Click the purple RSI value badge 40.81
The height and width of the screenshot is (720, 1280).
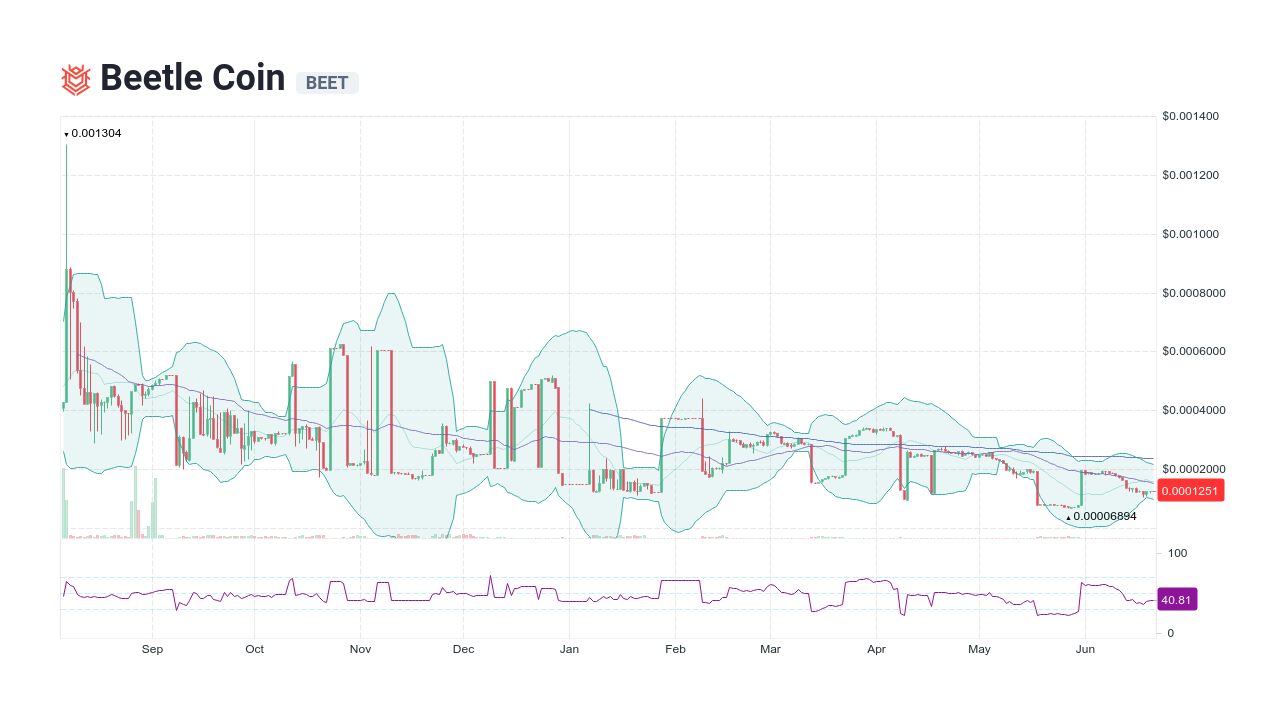[1176, 599]
